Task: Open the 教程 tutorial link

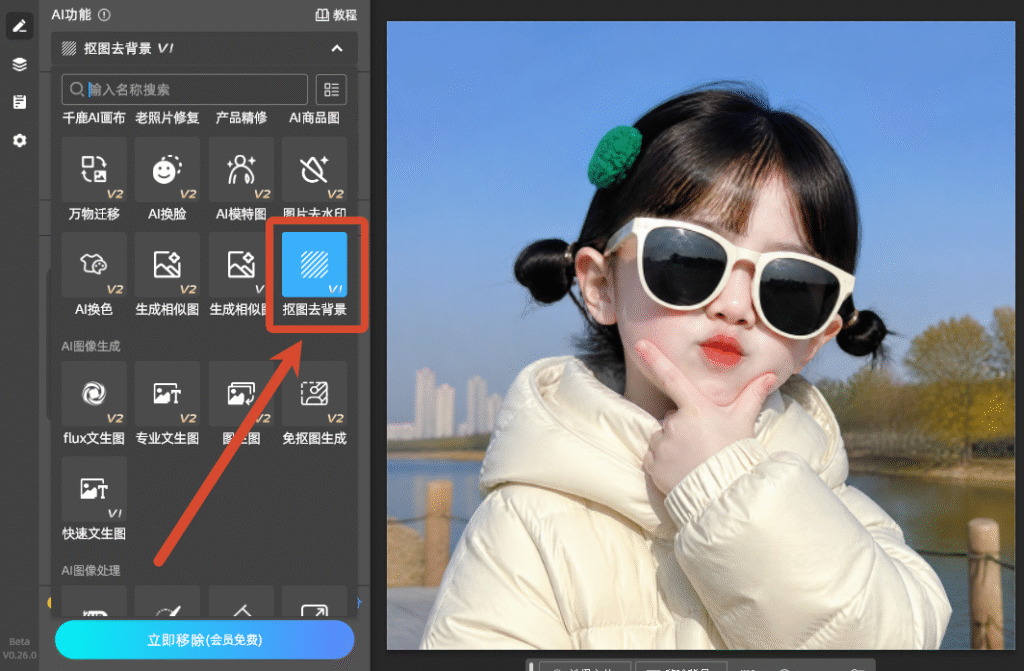Action: point(336,14)
